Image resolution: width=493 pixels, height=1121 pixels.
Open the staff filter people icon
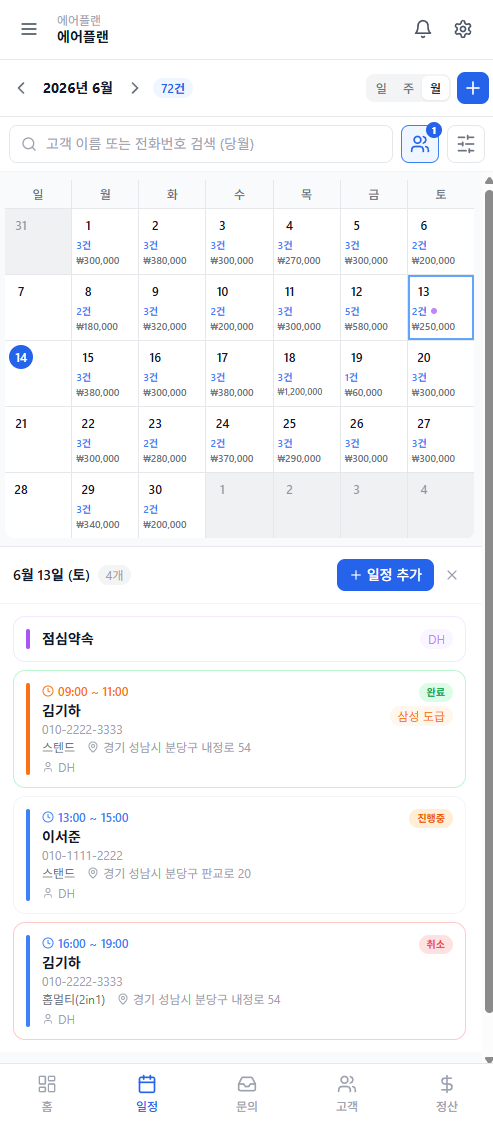pyautogui.click(x=420, y=144)
